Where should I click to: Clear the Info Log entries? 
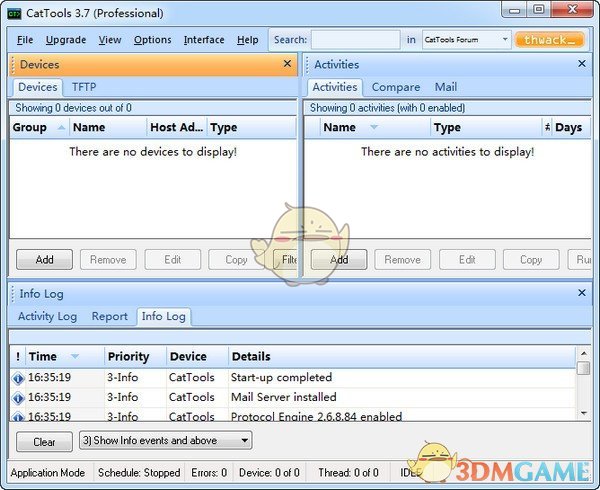pos(44,442)
